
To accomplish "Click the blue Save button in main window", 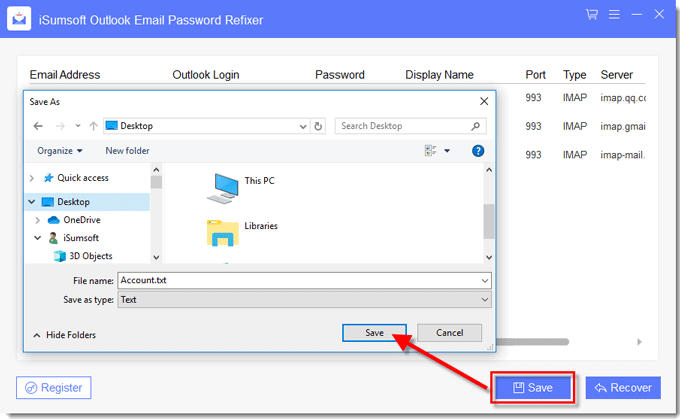I will (533, 387).
